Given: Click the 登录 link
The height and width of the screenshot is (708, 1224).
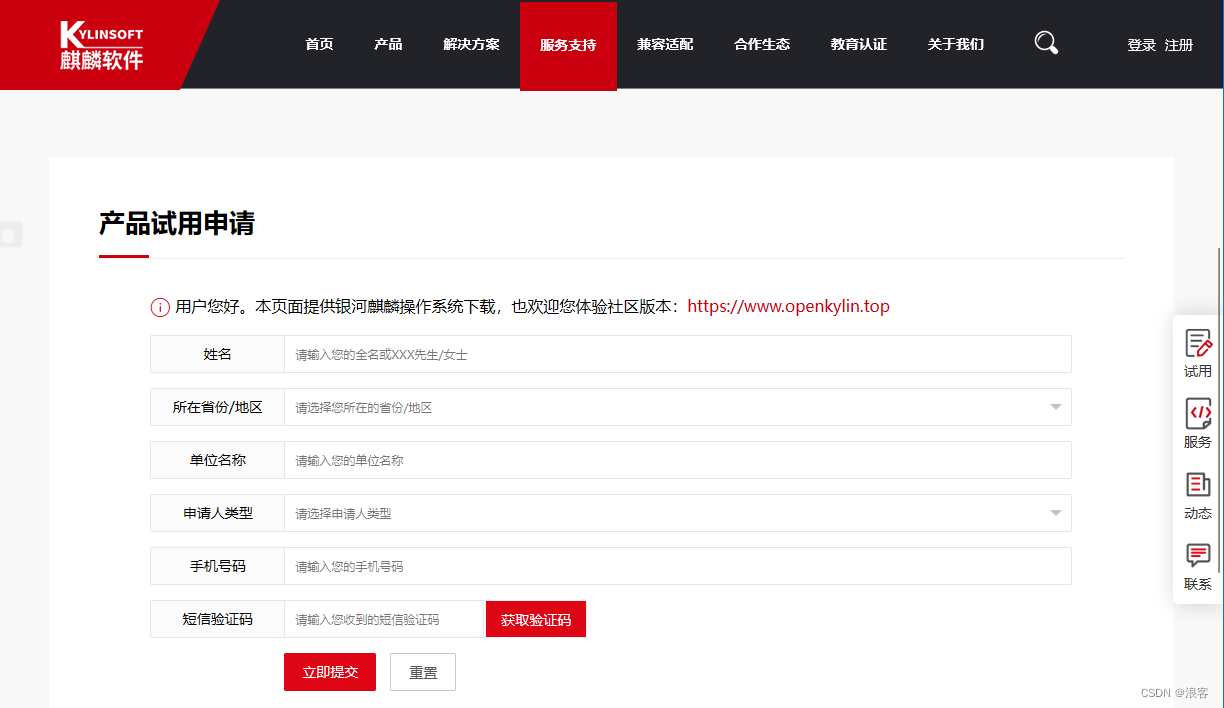Looking at the screenshot, I should (1140, 44).
